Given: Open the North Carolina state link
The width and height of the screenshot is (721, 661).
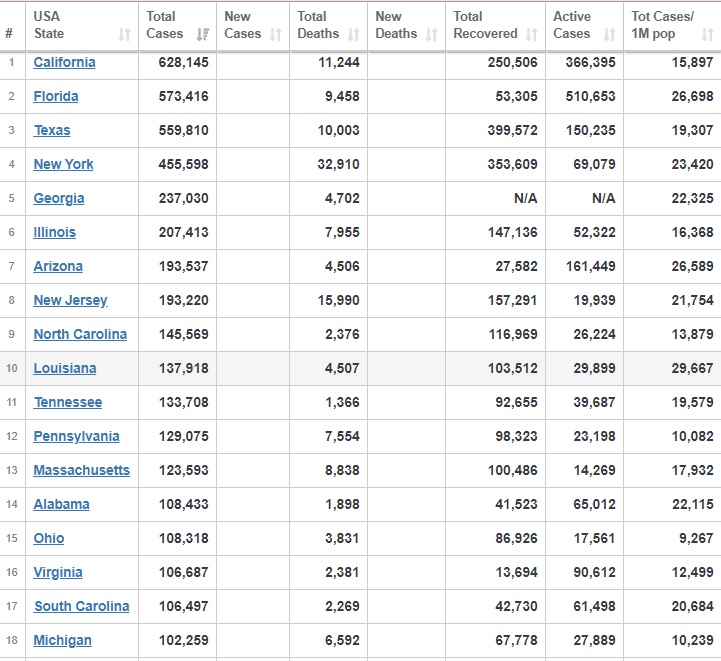Looking at the screenshot, I should pyautogui.click(x=80, y=334).
